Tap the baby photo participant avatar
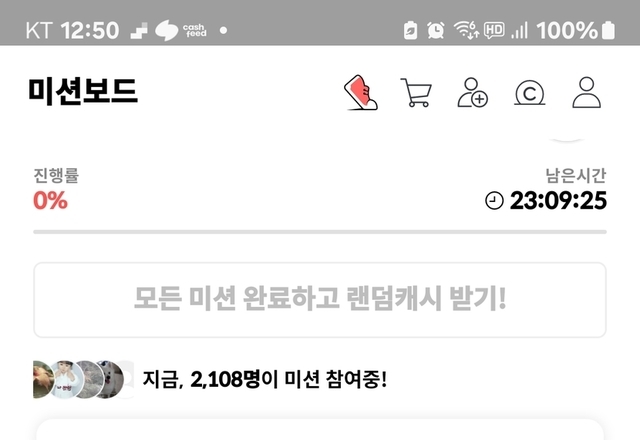This screenshot has height=440, width=640. (65, 379)
